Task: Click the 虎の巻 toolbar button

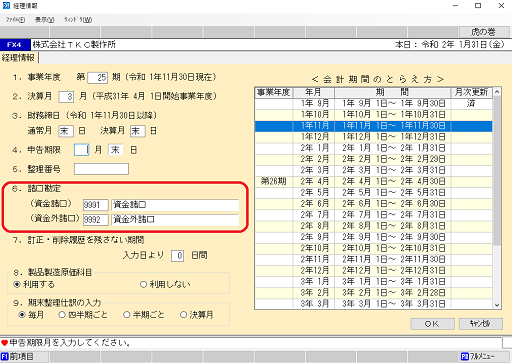Action: tap(484, 32)
